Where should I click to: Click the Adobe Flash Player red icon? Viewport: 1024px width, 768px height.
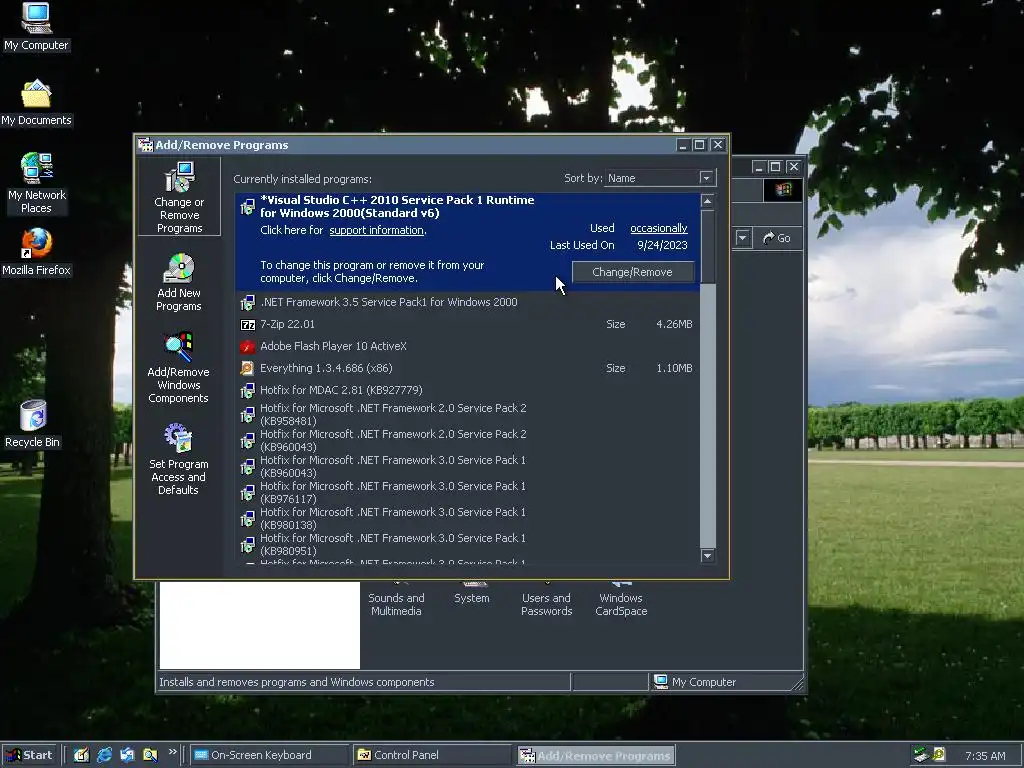click(248, 347)
